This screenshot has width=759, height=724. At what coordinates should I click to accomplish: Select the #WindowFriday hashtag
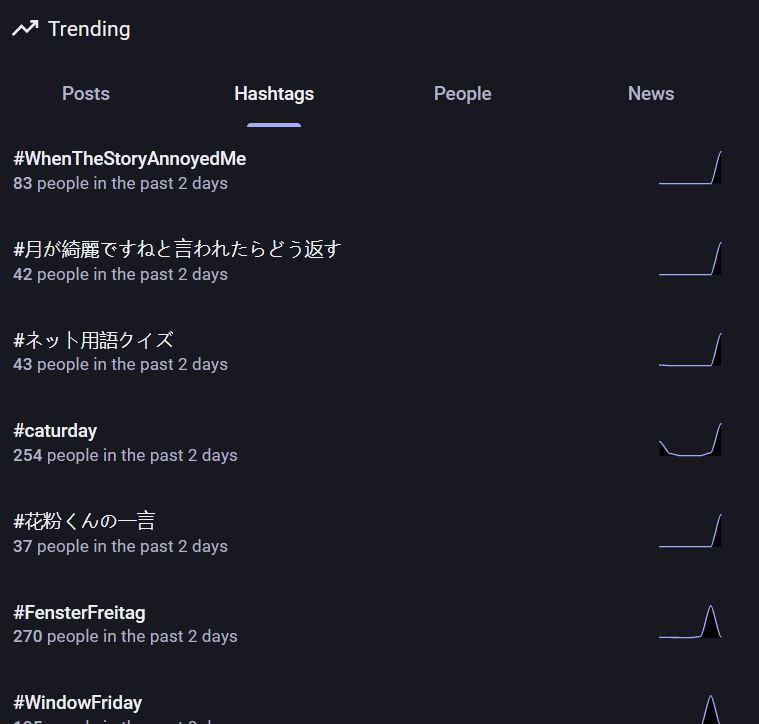78,703
